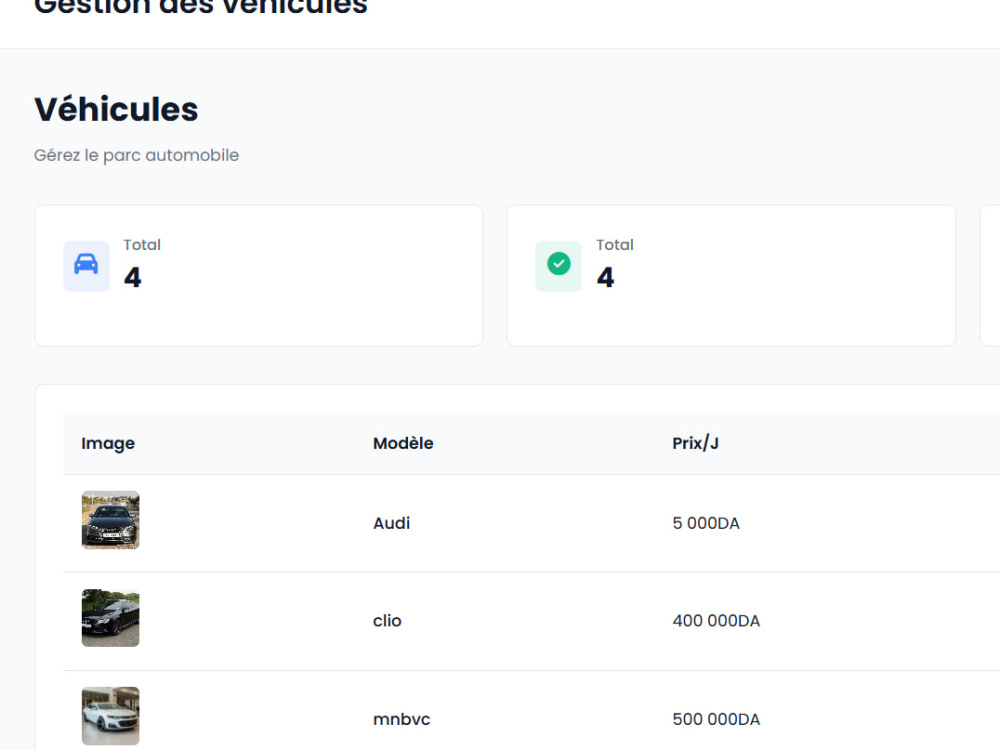This screenshot has height=750, width=1000.
Task: Open the clio vehicle thumbnail image
Action: click(110, 618)
